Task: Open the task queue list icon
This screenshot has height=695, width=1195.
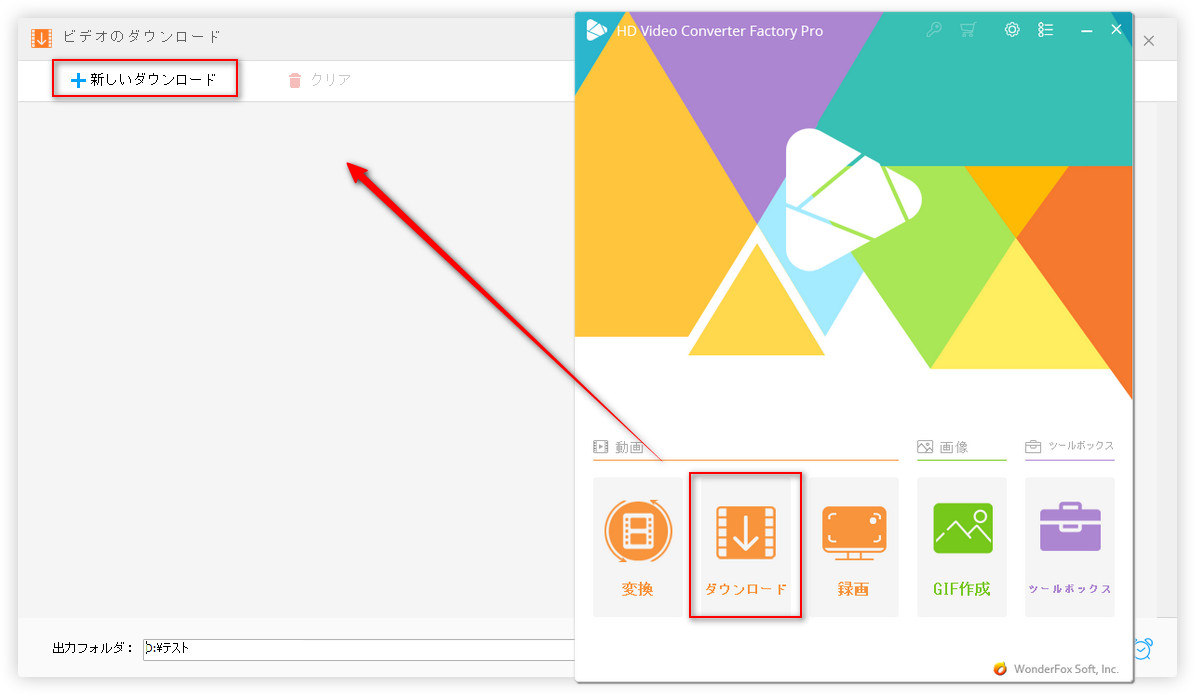Action: [1045, 30]
